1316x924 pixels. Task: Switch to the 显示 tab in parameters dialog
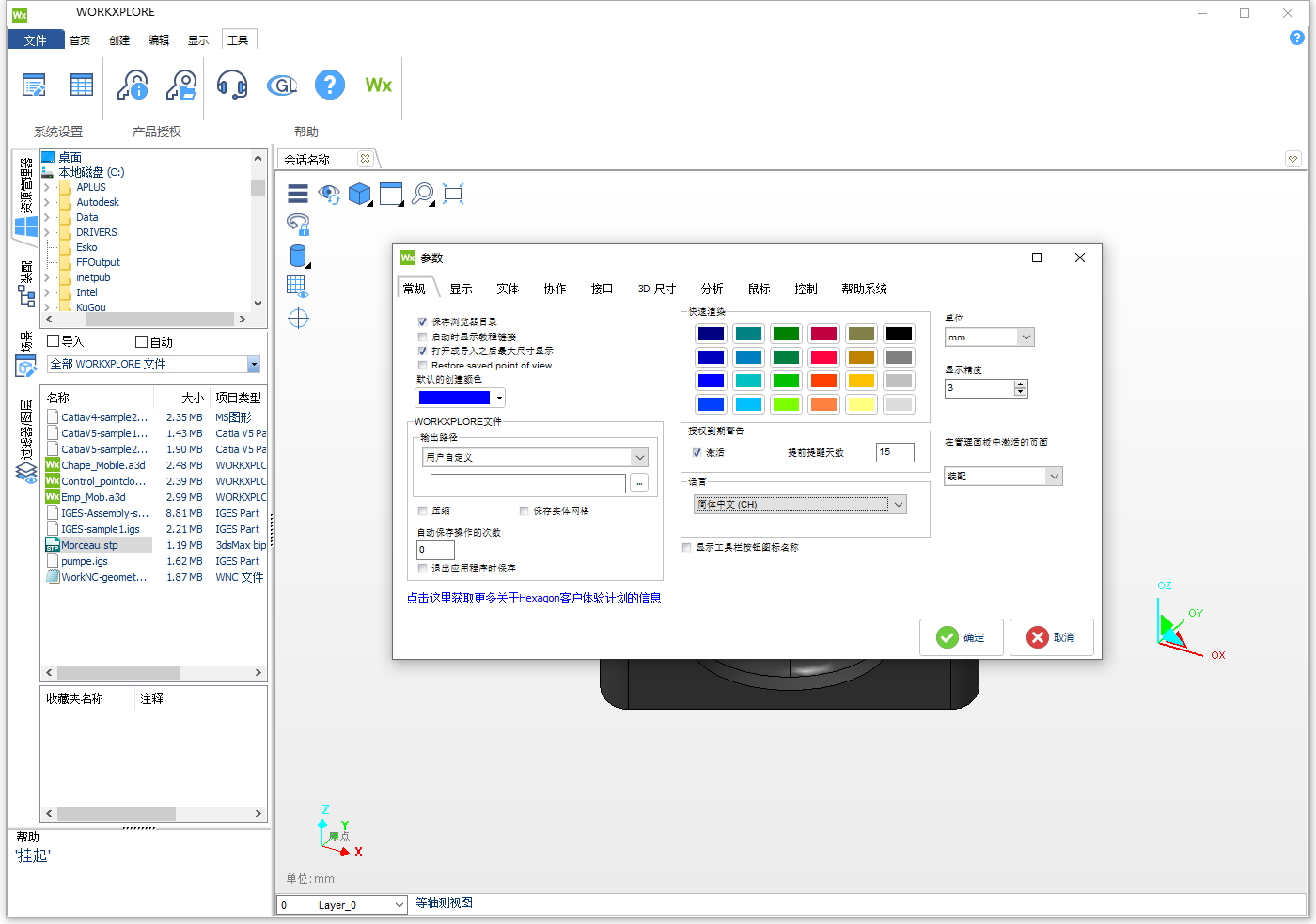pos(461,289)
